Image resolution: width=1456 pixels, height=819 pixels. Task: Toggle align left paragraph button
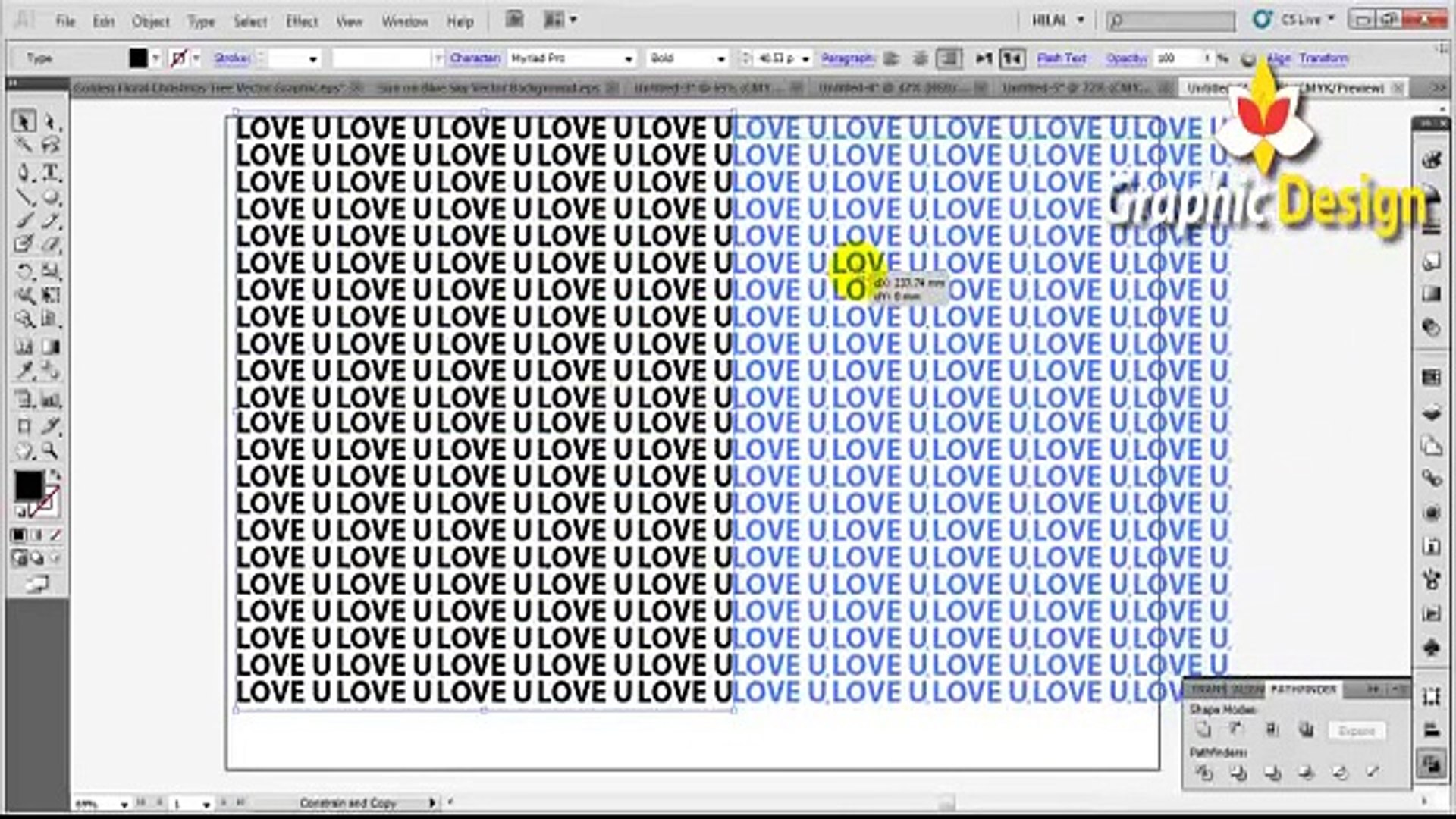tap(892, 58)
